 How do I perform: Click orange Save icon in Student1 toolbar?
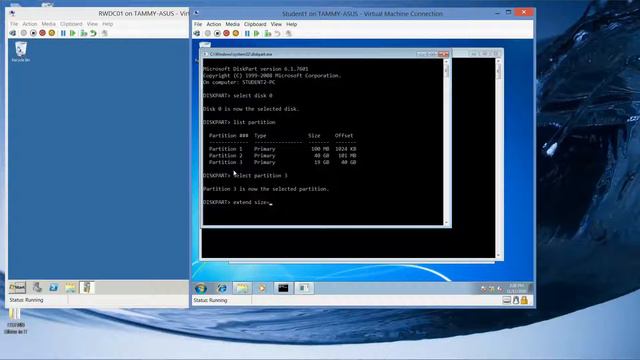[236, 33]
